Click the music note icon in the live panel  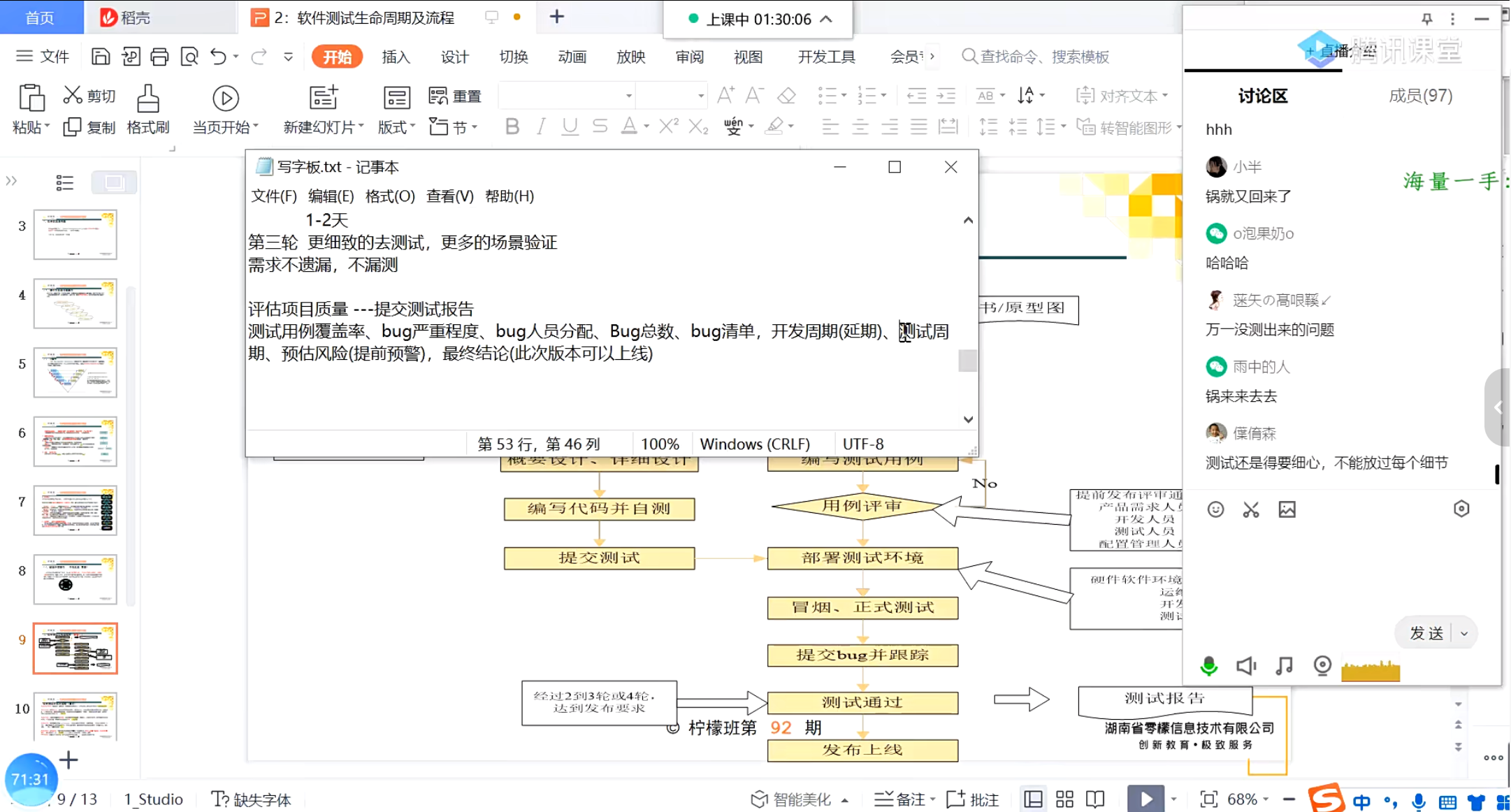pos(1284,666)
